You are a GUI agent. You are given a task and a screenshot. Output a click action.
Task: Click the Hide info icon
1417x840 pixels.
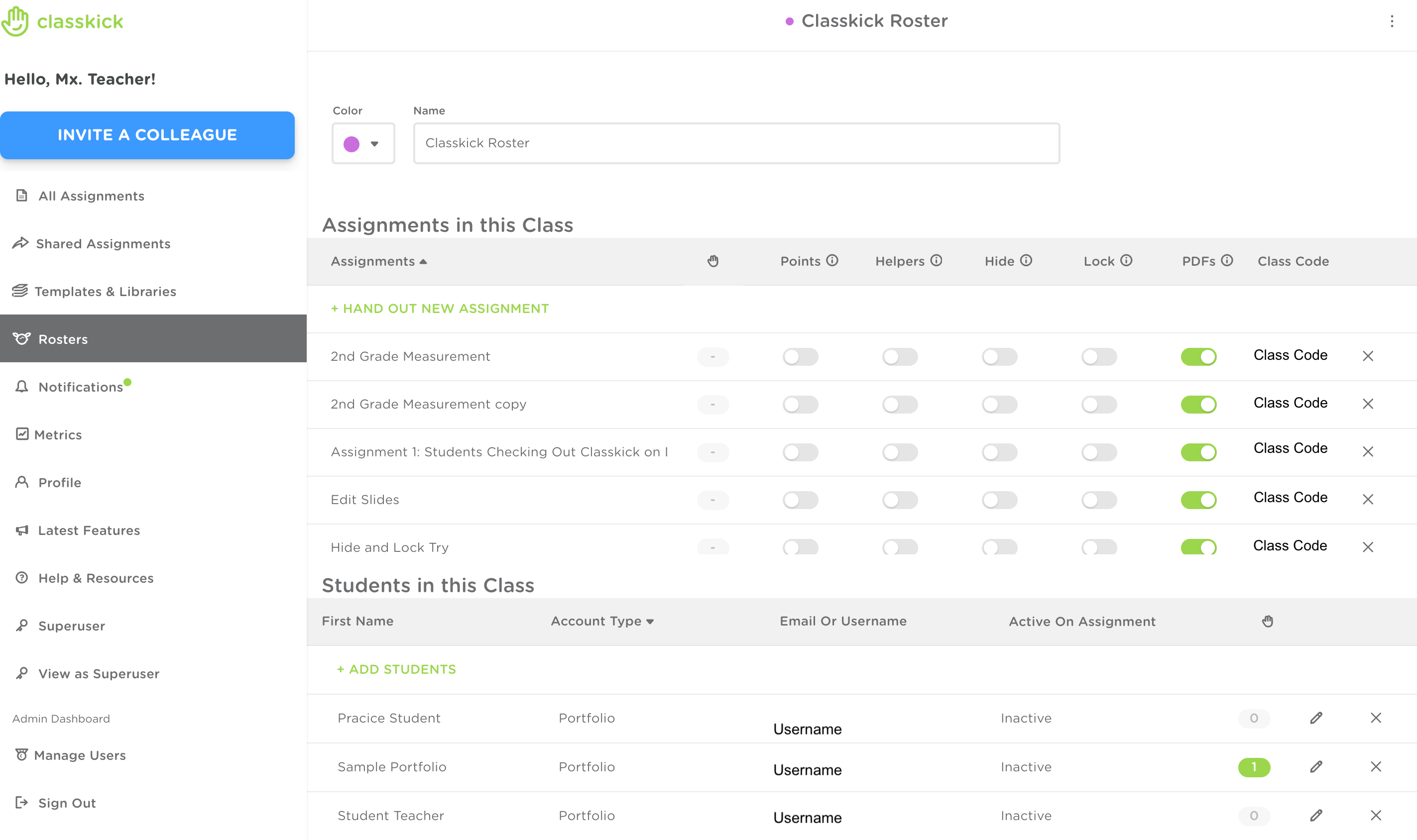pyautogui.click(x=1026, y=260)
